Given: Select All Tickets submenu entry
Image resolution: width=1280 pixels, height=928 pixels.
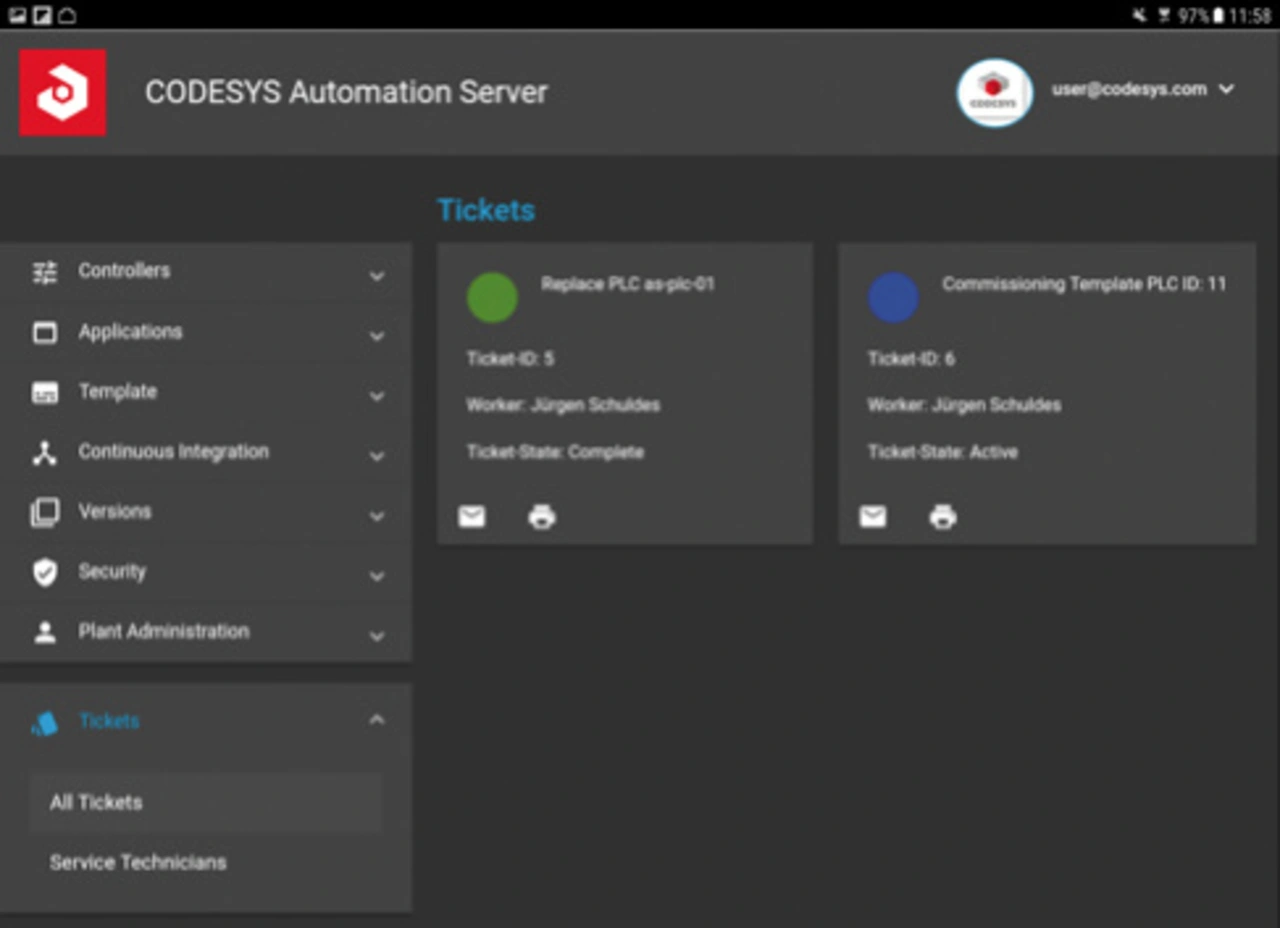Looking at the screenshot, I should (205, 802).
